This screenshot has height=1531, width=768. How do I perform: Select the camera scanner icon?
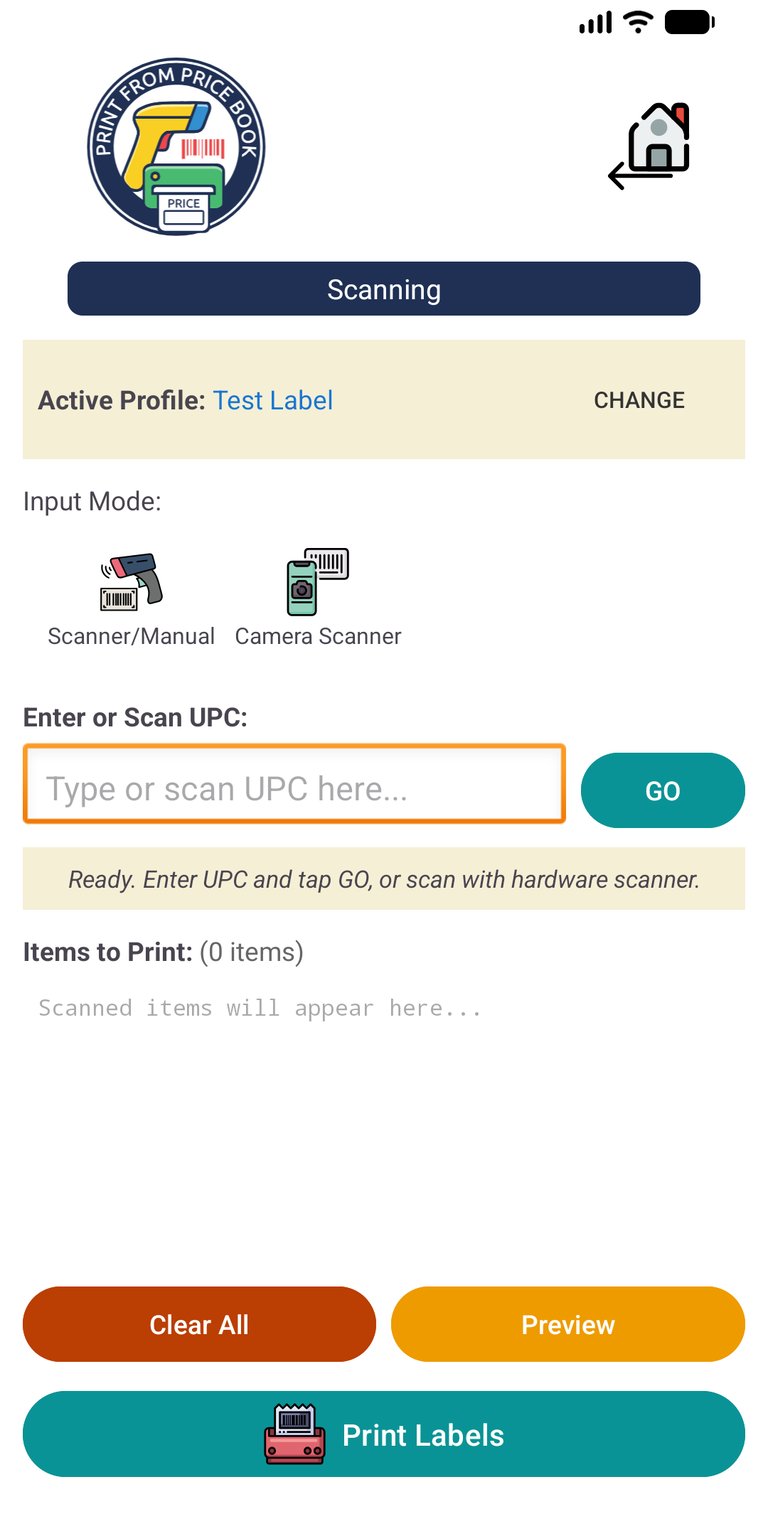point(318,581)
